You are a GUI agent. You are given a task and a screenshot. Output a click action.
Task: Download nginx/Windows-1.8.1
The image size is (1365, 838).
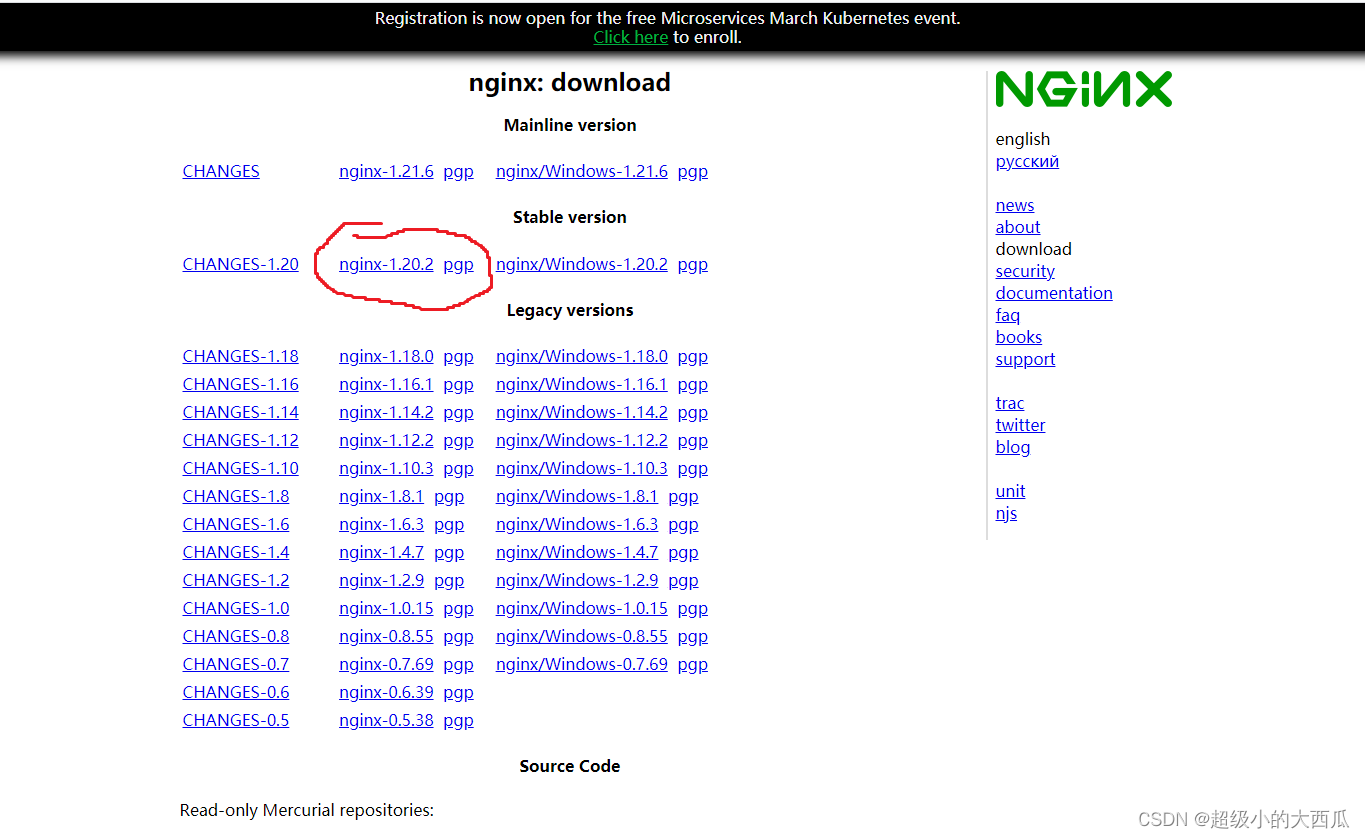point(577,496)
